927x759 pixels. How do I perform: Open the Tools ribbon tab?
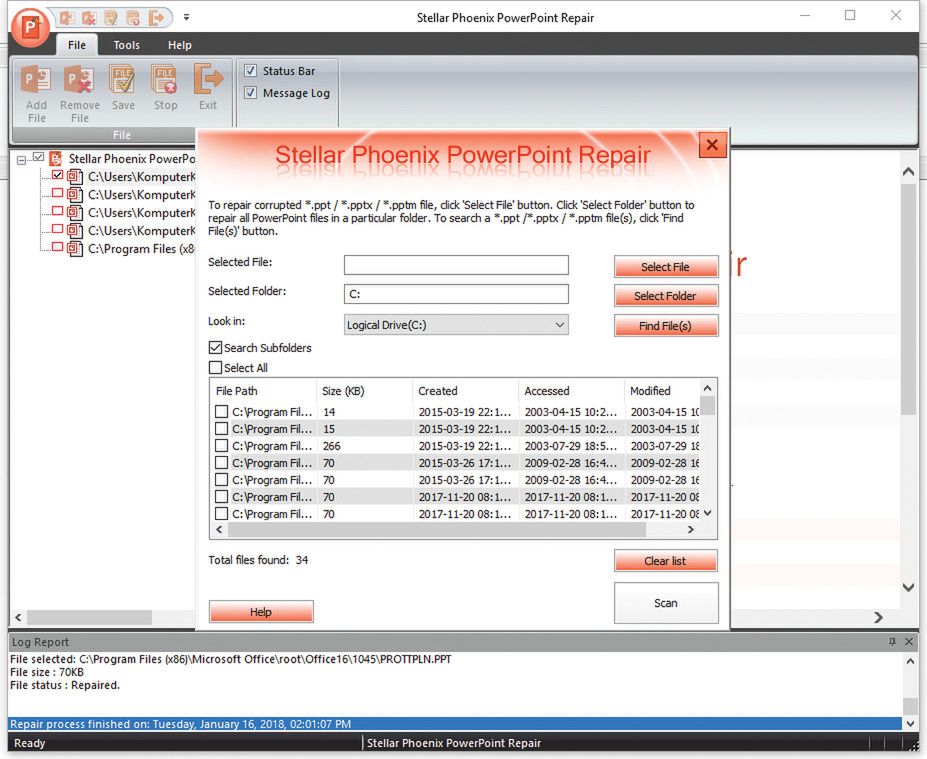tap(127, 45)
